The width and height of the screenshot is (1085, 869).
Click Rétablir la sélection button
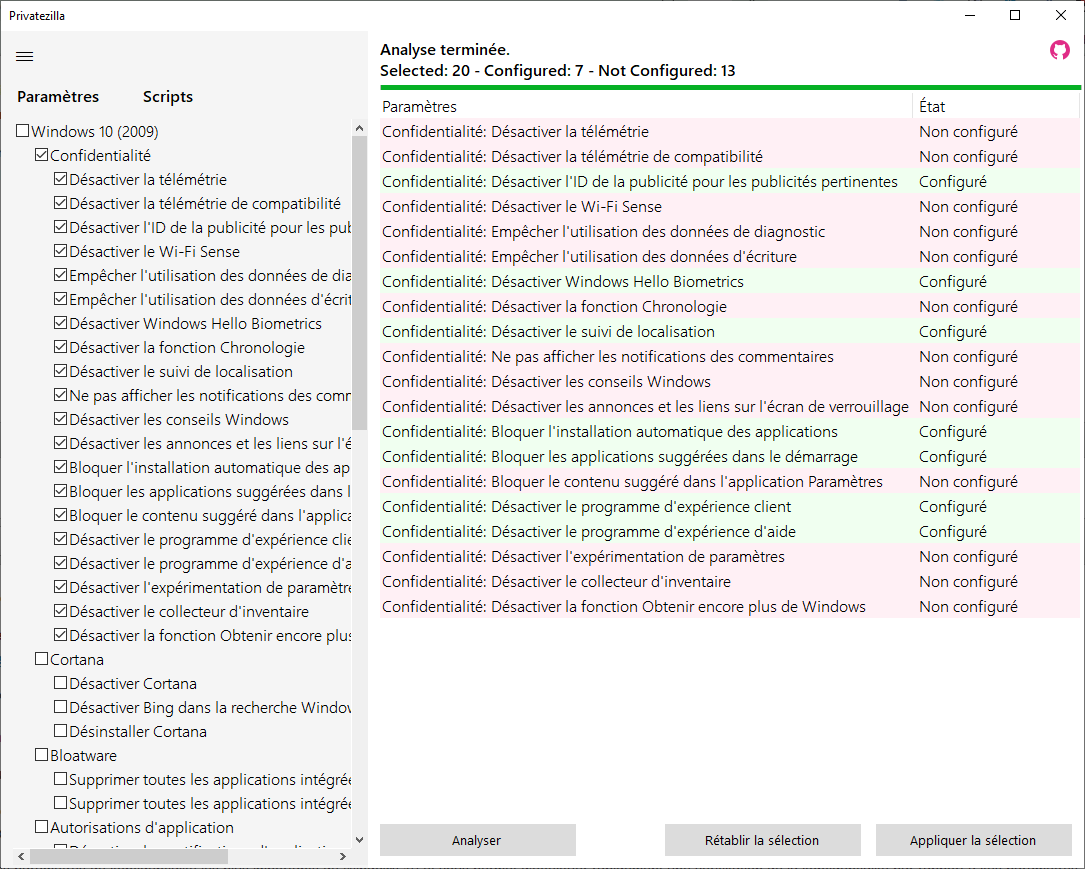(762, 840)
